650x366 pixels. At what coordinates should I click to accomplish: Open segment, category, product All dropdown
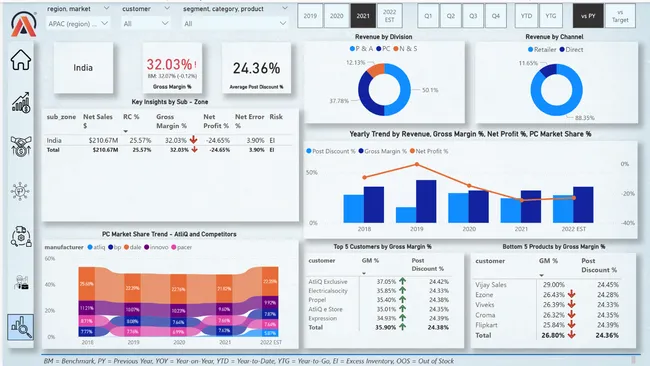tap(235, 24)
